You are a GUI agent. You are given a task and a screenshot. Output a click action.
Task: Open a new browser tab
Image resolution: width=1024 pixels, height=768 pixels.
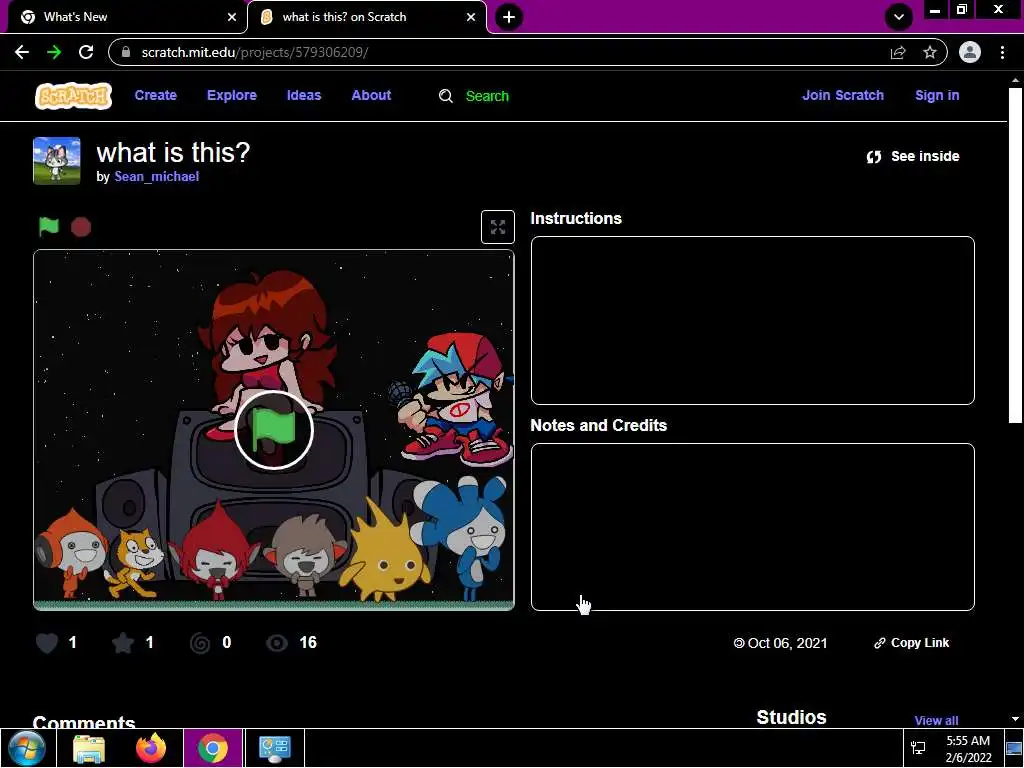[x=509, y=17]
